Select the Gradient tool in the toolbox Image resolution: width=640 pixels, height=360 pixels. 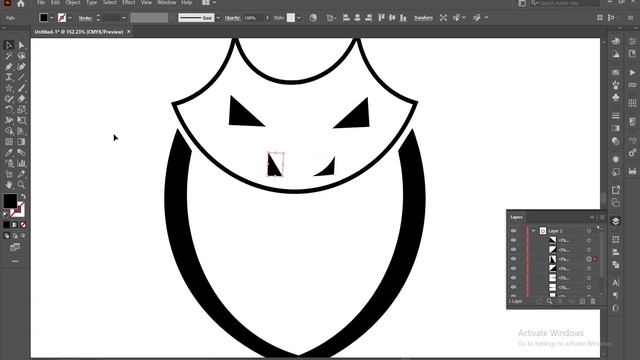pyautogui.click(x=21, y=142)
